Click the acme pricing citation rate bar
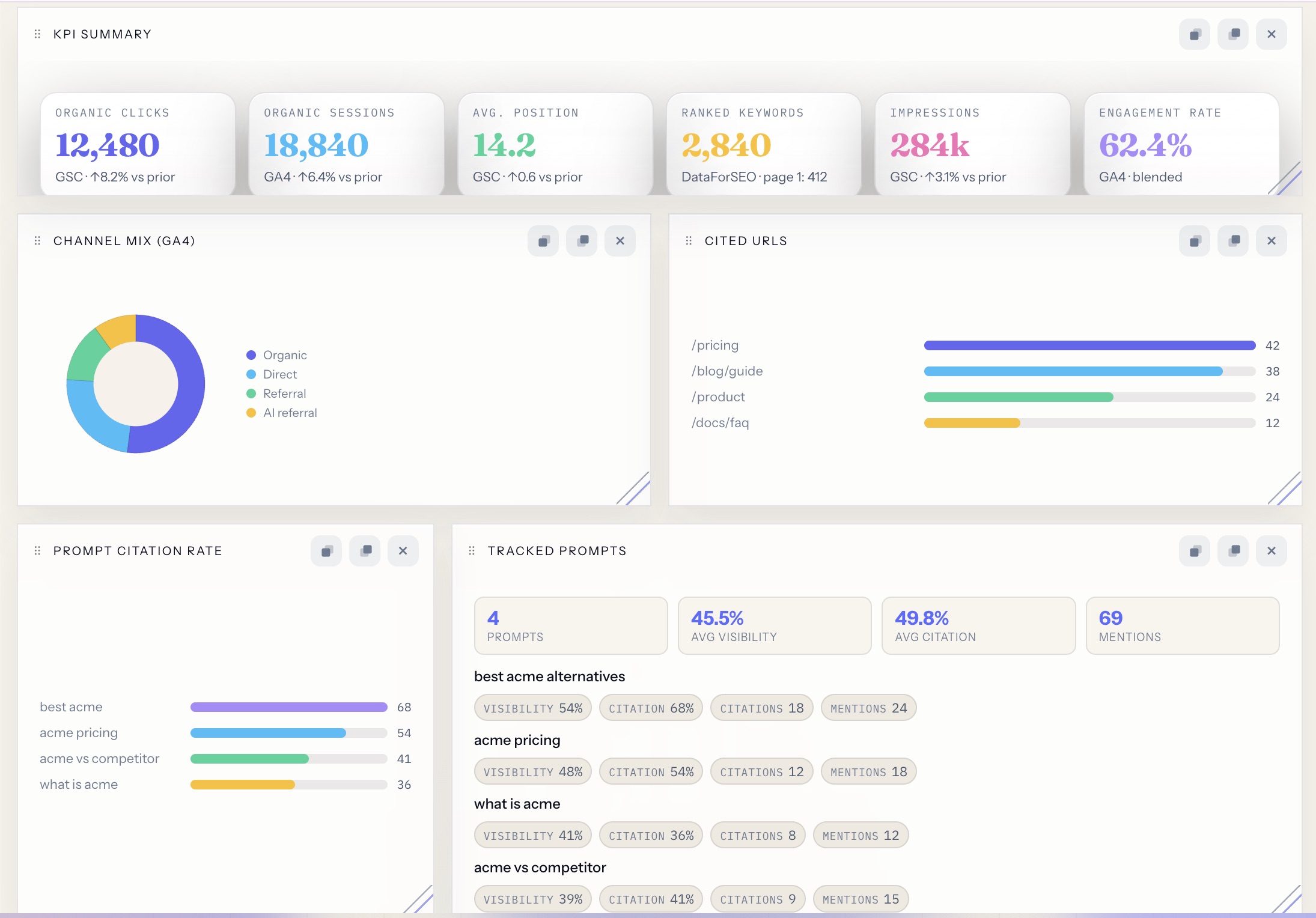Image resolution: width=1316 pixels, height=918 pixels. click(x=289, y=733)
